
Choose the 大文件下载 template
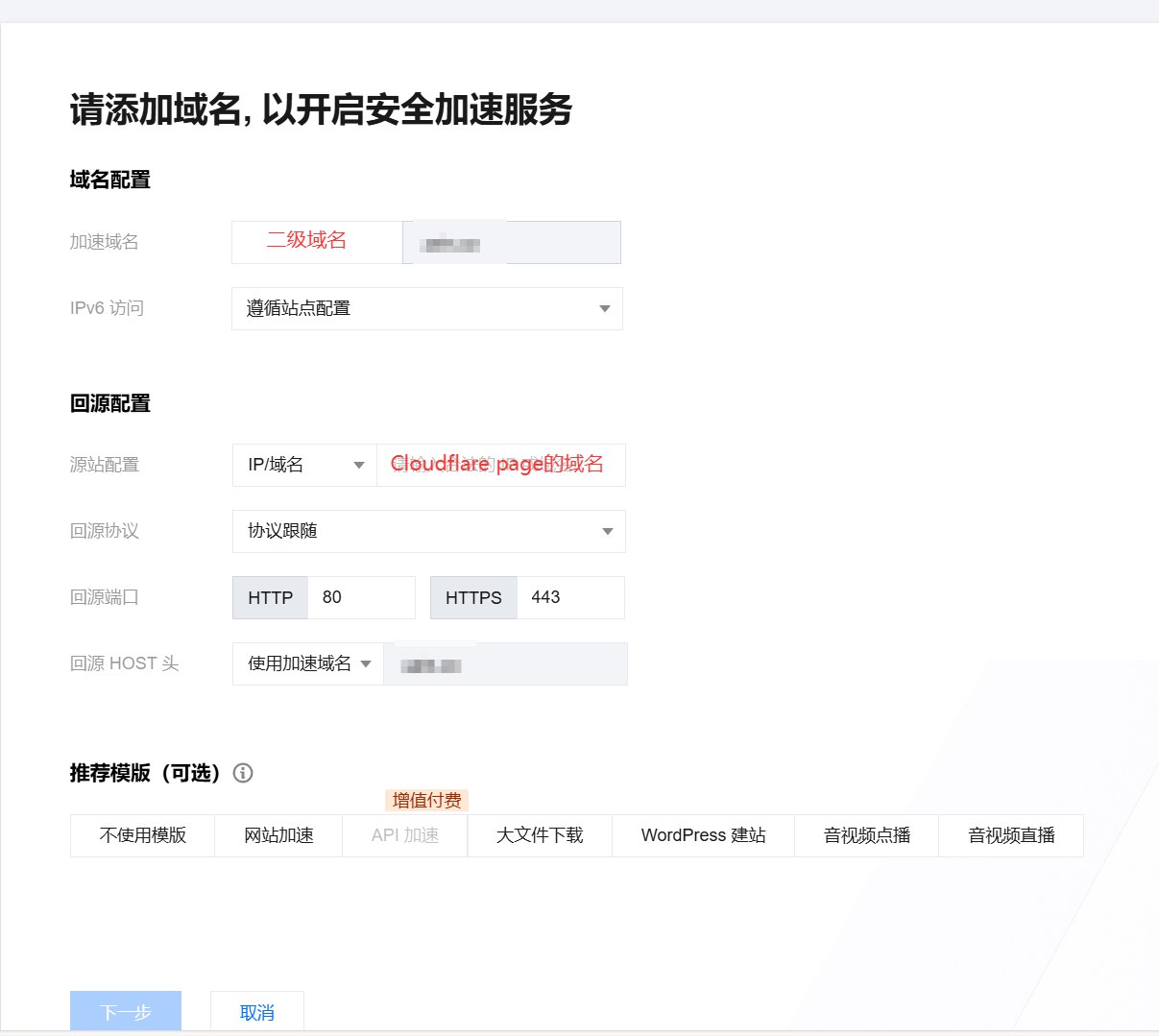[x=540, y=835]
